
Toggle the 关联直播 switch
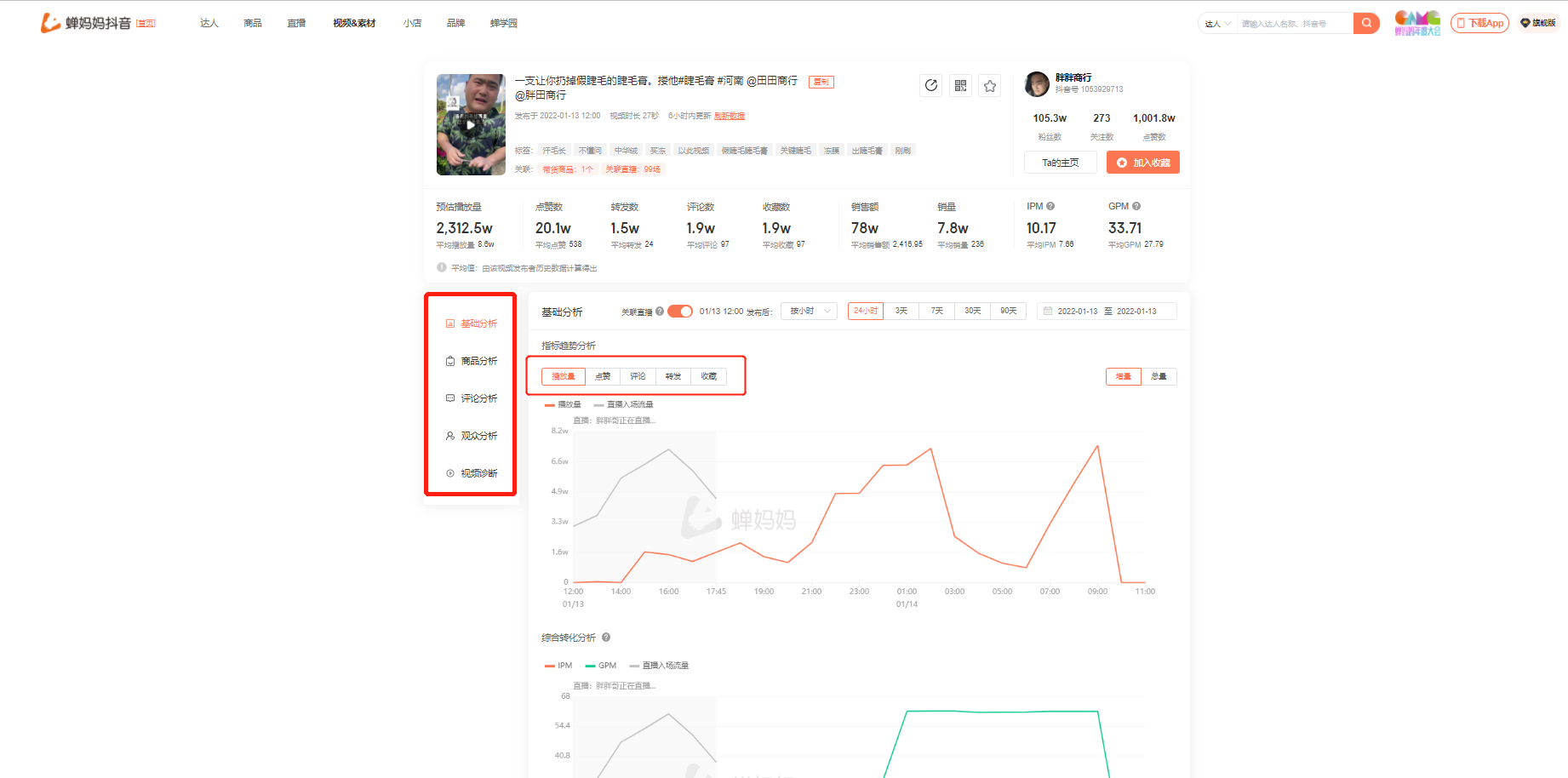[x=680, y=312]
